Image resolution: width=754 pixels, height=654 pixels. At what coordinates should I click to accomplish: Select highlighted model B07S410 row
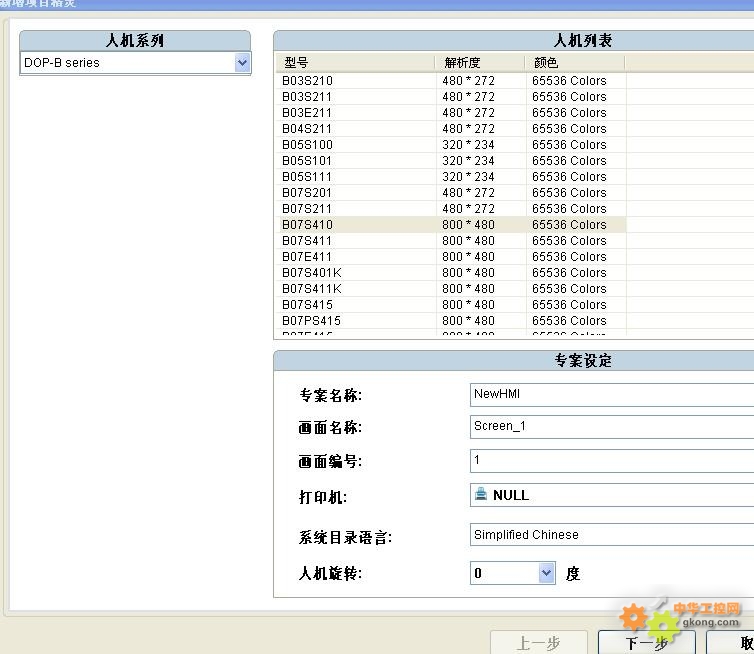(451, 225)
